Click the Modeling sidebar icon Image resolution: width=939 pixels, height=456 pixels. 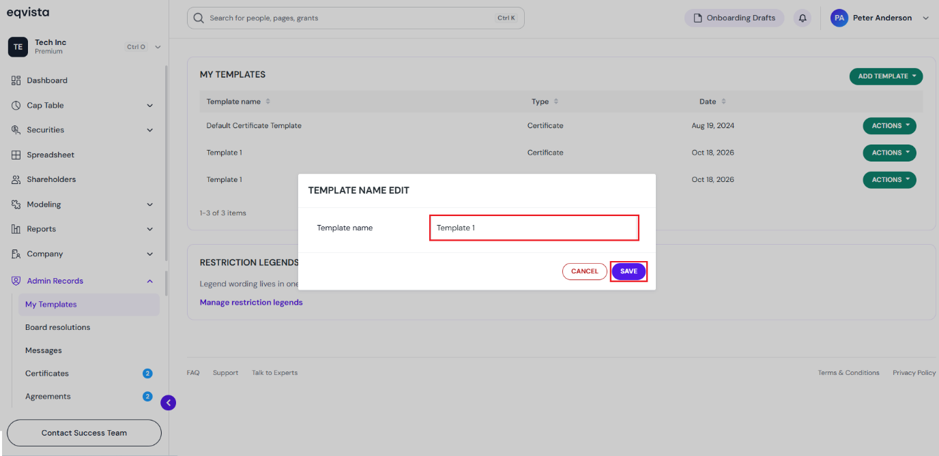pos(16,204)
